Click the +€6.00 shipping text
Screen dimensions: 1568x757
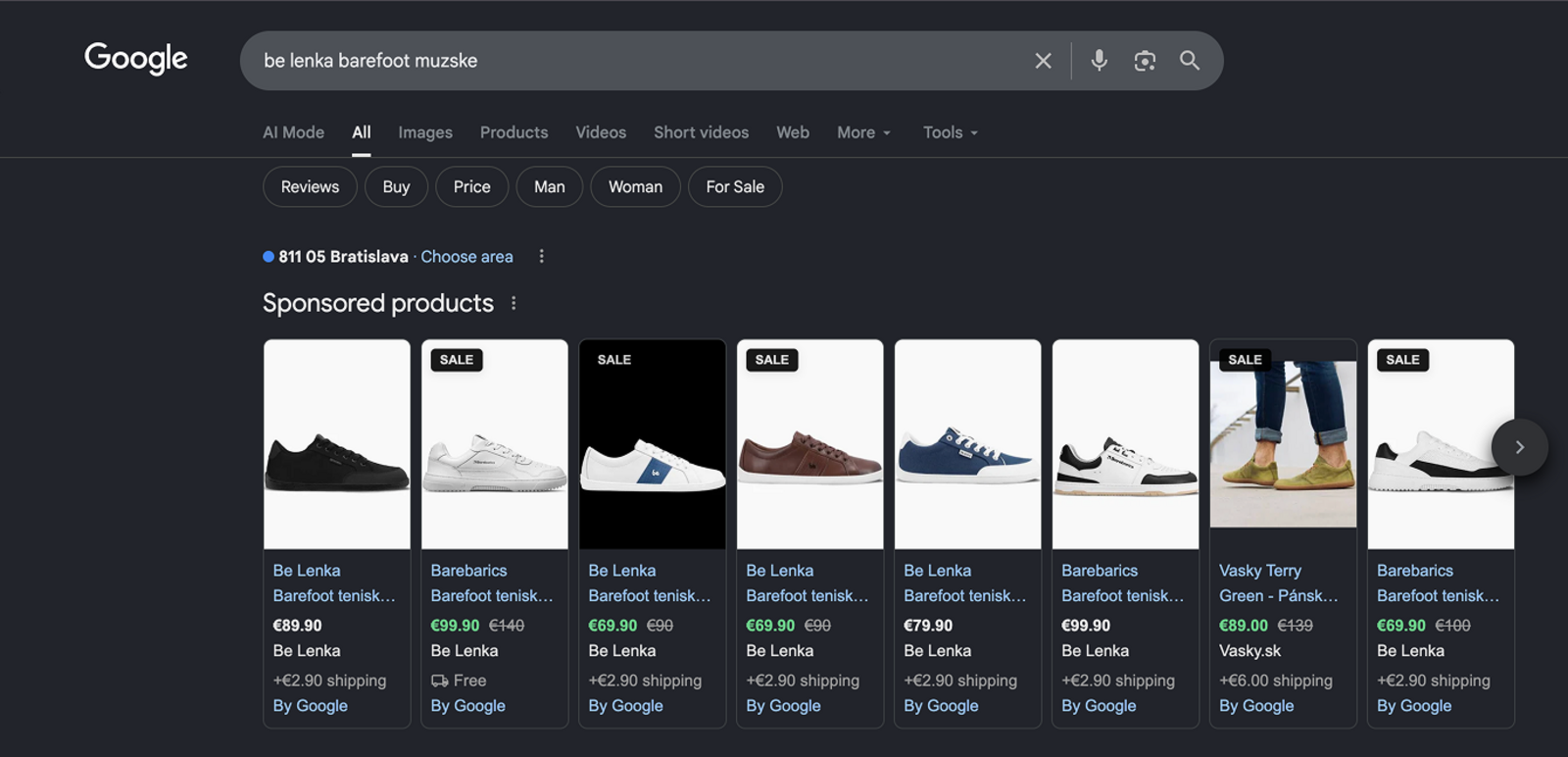(1276, 680)
